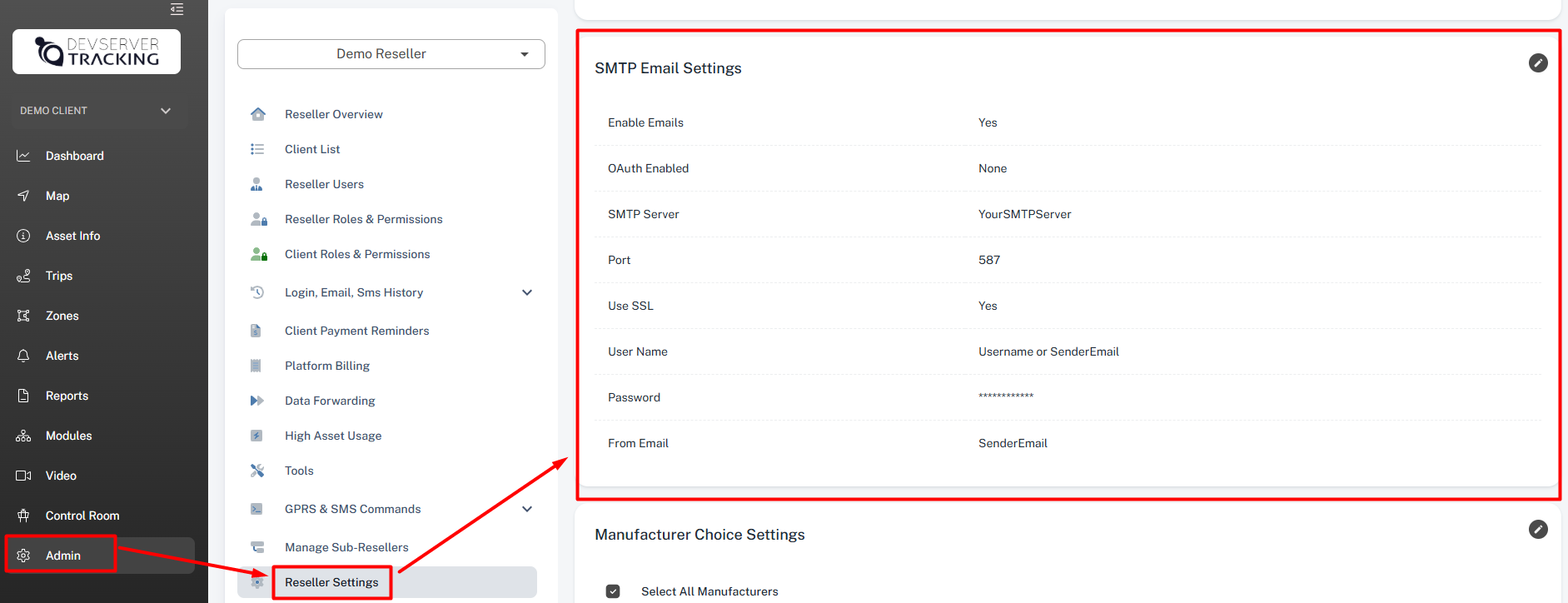This screenshot has height=603, width=1568.
Task: Click the Reseller Overview home icon
Action: [x=257, y=114]
